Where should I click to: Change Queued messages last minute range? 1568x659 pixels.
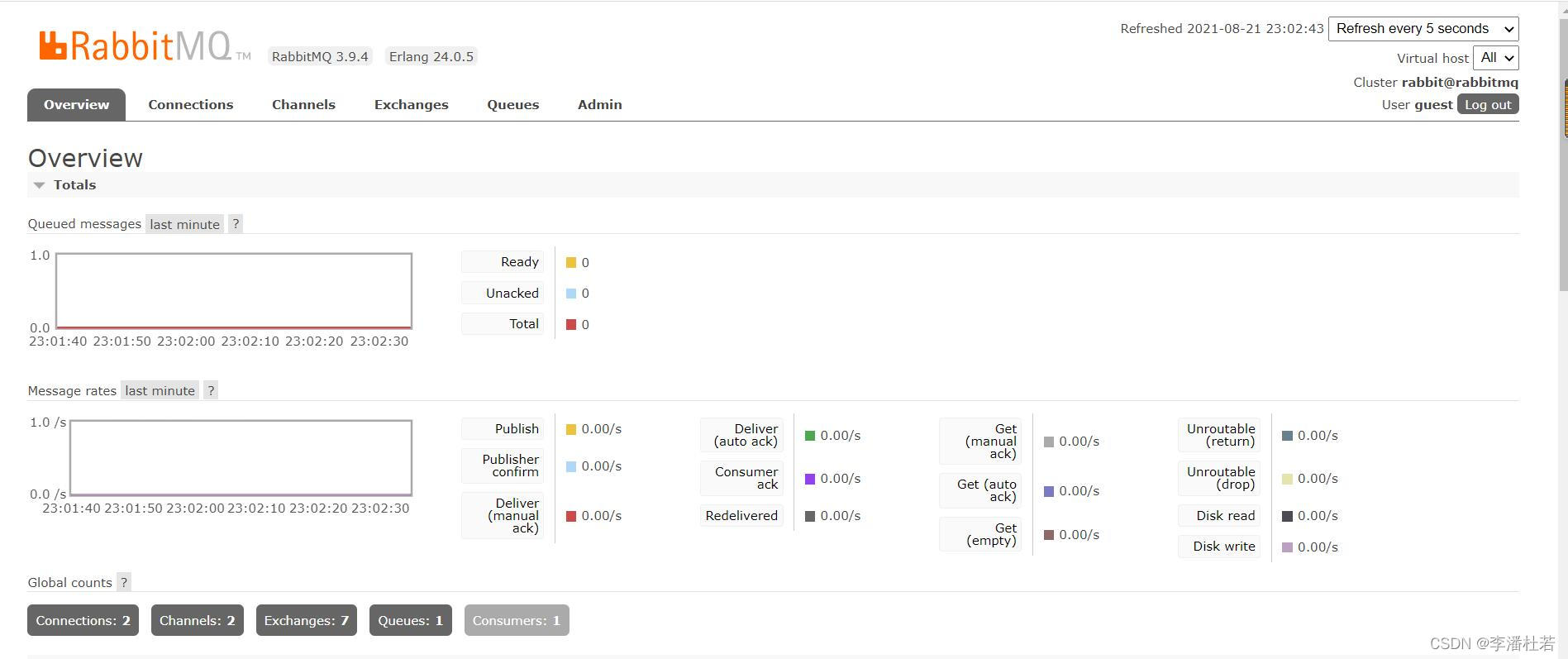pos(185,224)
